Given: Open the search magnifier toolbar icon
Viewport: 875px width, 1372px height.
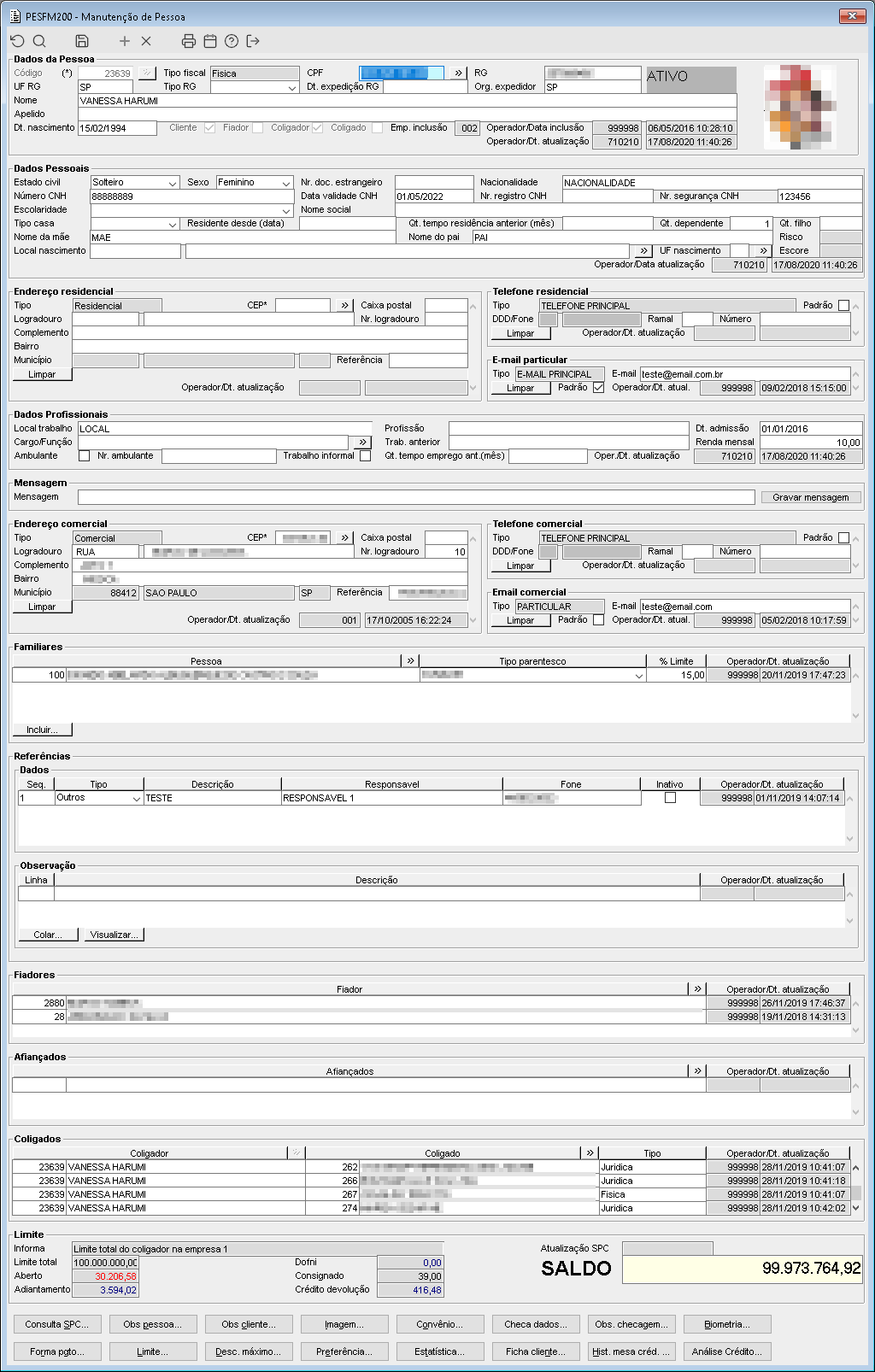Looking at the screenshot, I should (x=39, y=41).
